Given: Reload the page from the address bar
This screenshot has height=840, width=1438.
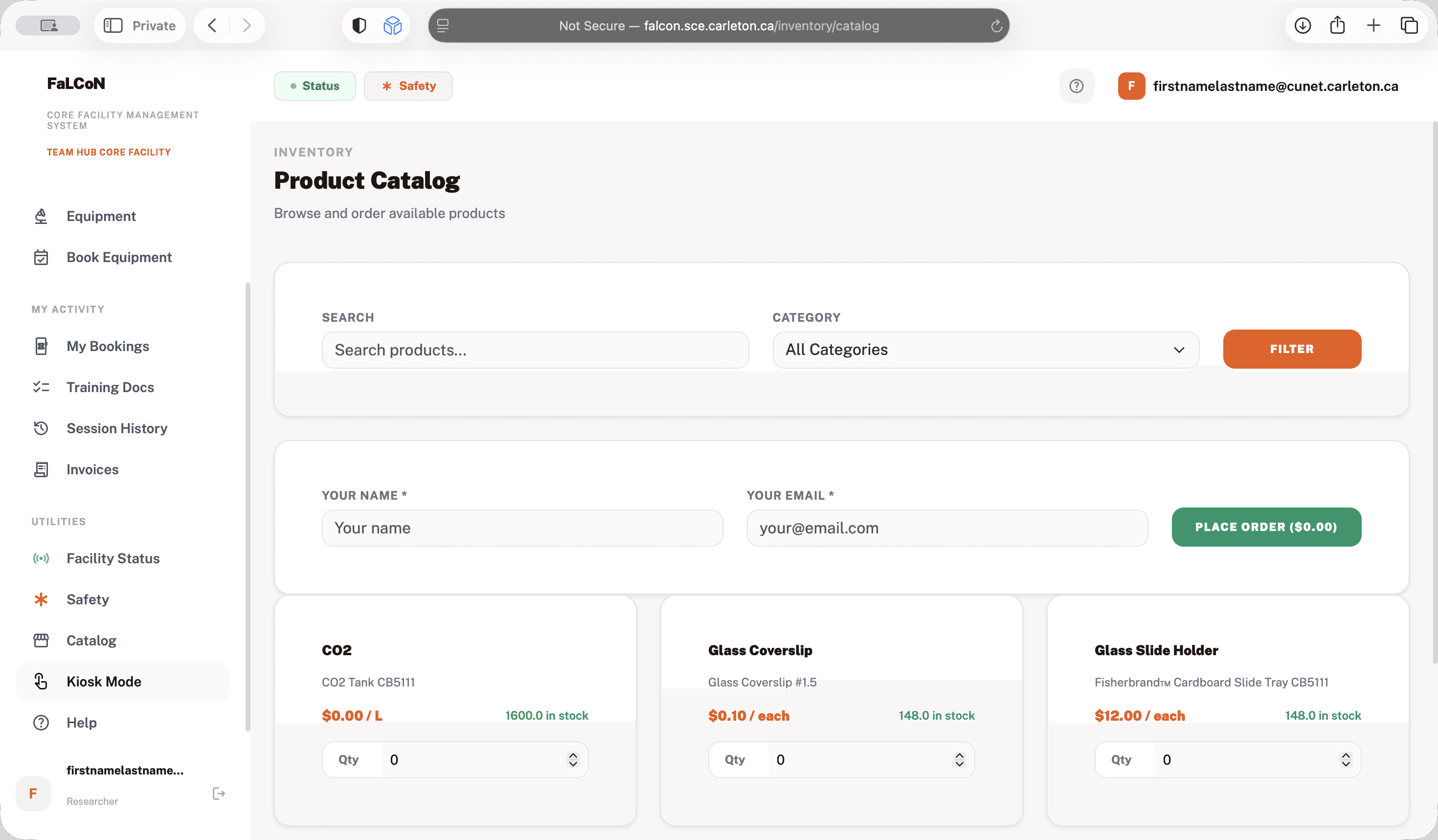Looking at the screenshot, I should coord(996,25).
